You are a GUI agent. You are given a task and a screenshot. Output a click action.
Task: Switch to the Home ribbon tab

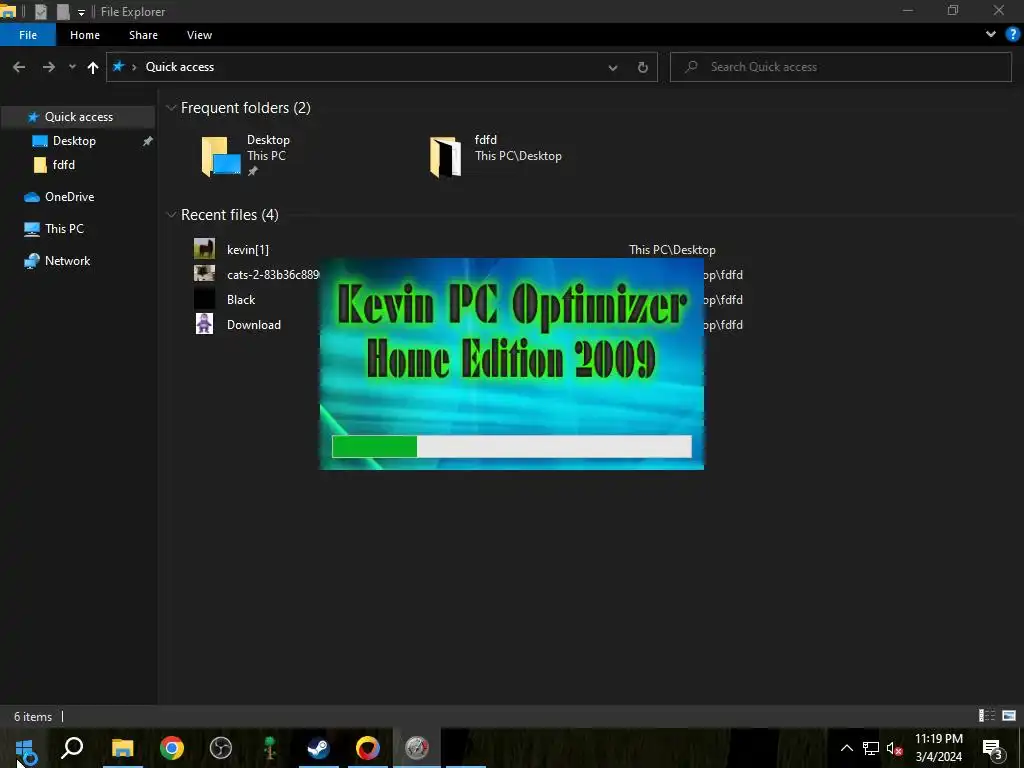(85, 35)
